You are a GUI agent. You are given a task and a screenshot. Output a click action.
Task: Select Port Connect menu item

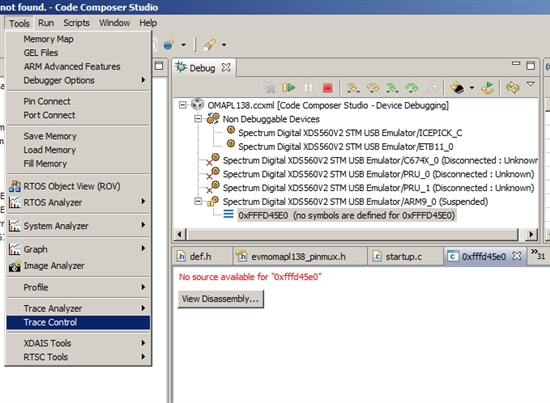tap(78, 115)
